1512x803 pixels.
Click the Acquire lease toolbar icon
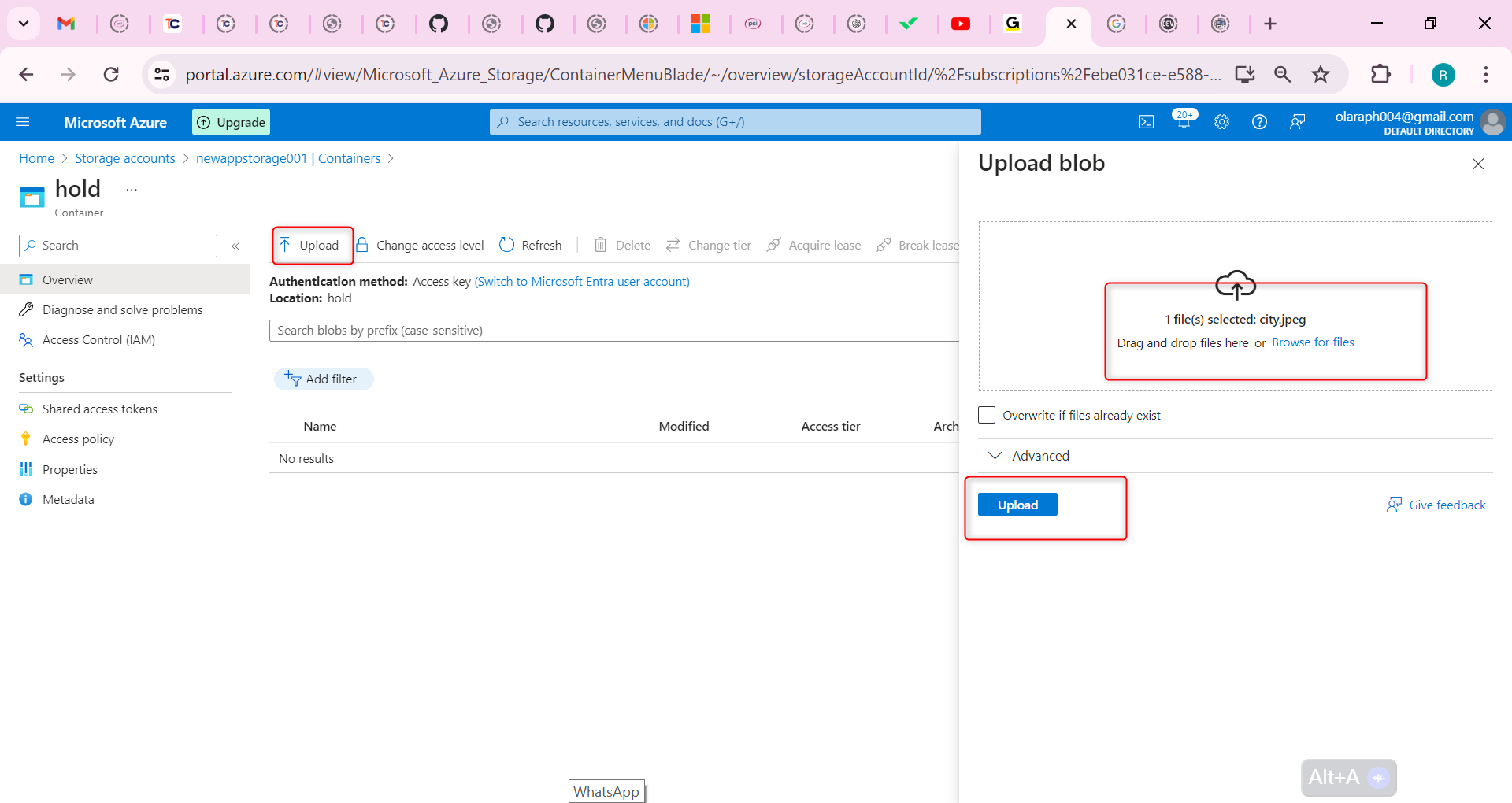point(813,245)
